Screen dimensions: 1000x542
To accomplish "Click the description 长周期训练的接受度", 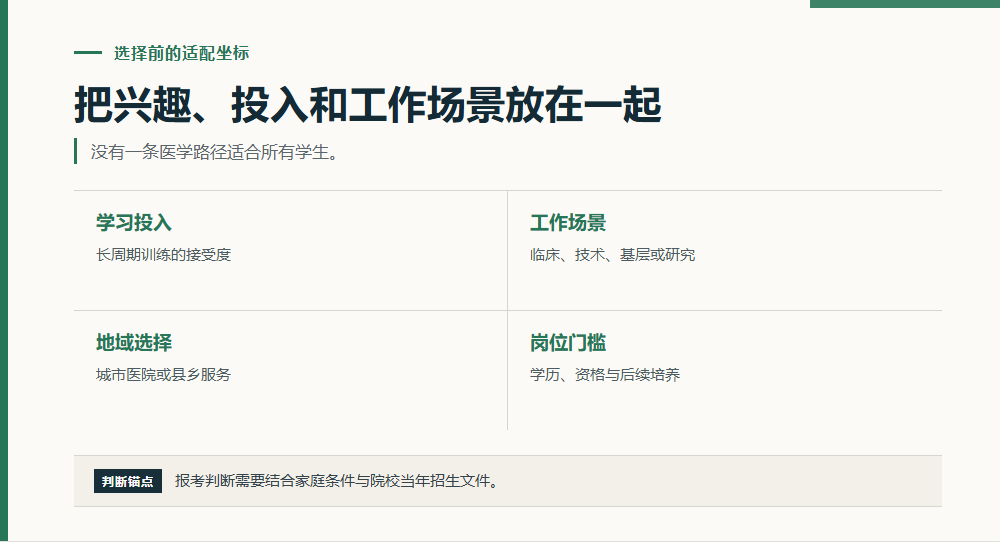I will coord(163,255).
